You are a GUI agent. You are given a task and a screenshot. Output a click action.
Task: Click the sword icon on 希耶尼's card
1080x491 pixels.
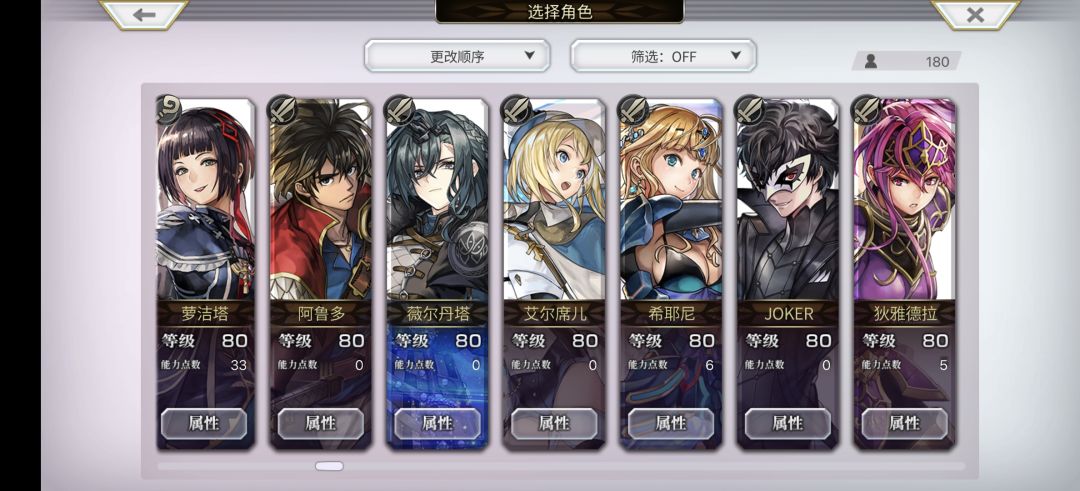pyautogui.click(x=633, y=109)
